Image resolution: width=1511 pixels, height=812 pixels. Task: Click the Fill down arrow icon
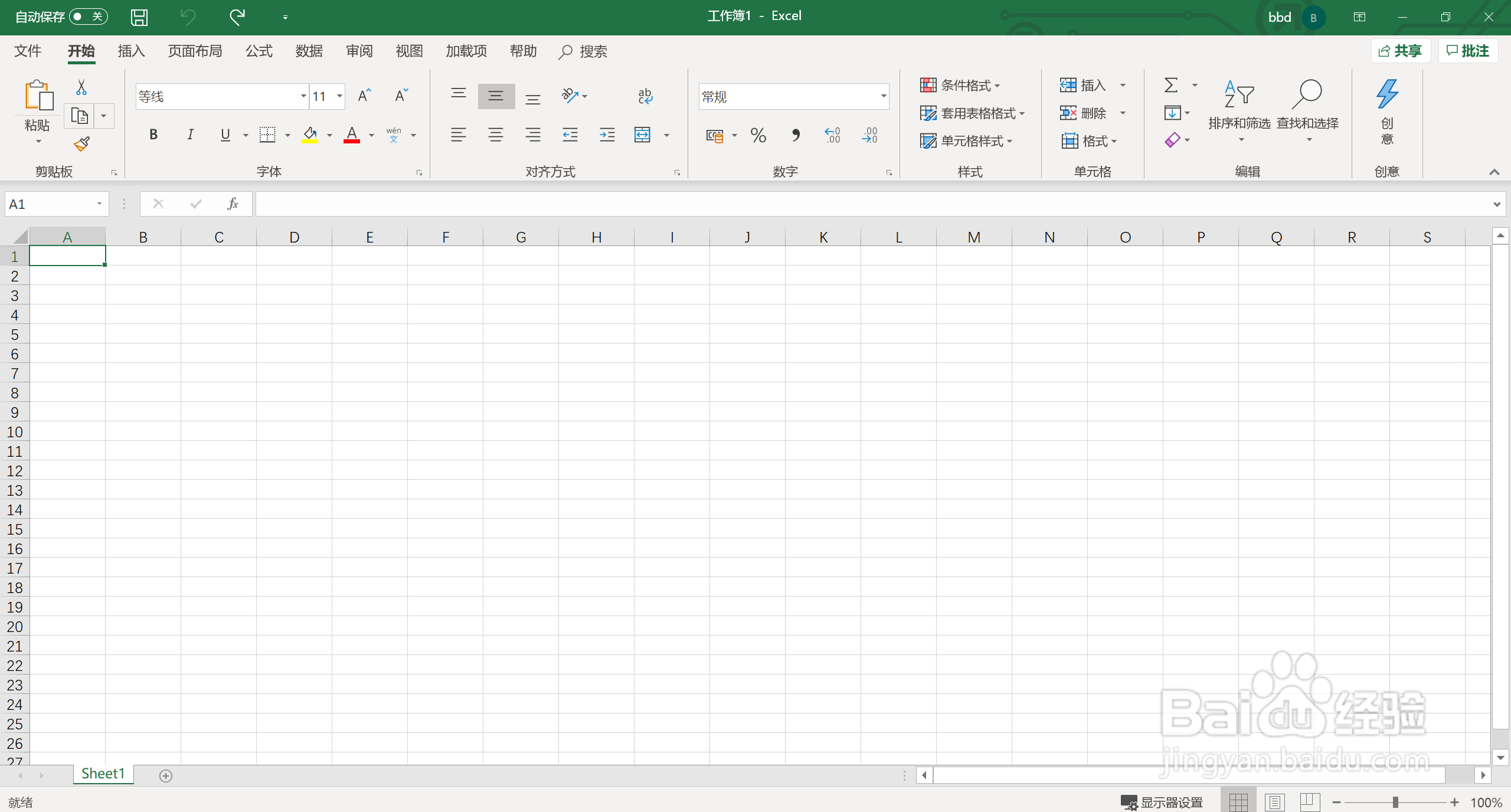tap(1172, 113)
